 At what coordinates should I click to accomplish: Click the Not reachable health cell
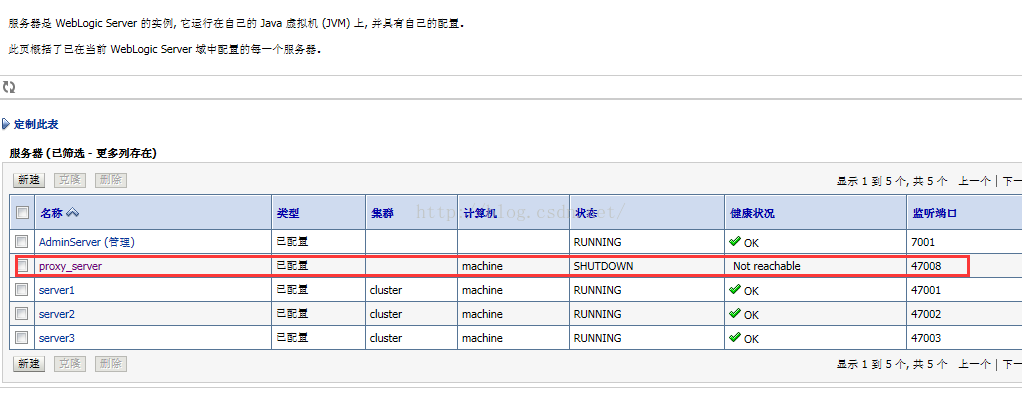[766, 266]
